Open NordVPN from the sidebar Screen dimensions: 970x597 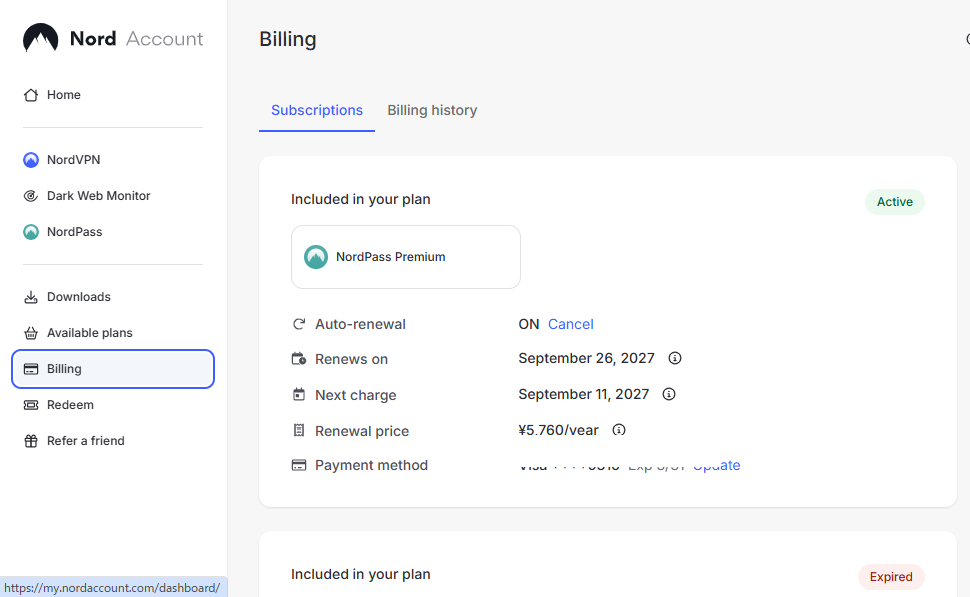[x=113, y=160]
